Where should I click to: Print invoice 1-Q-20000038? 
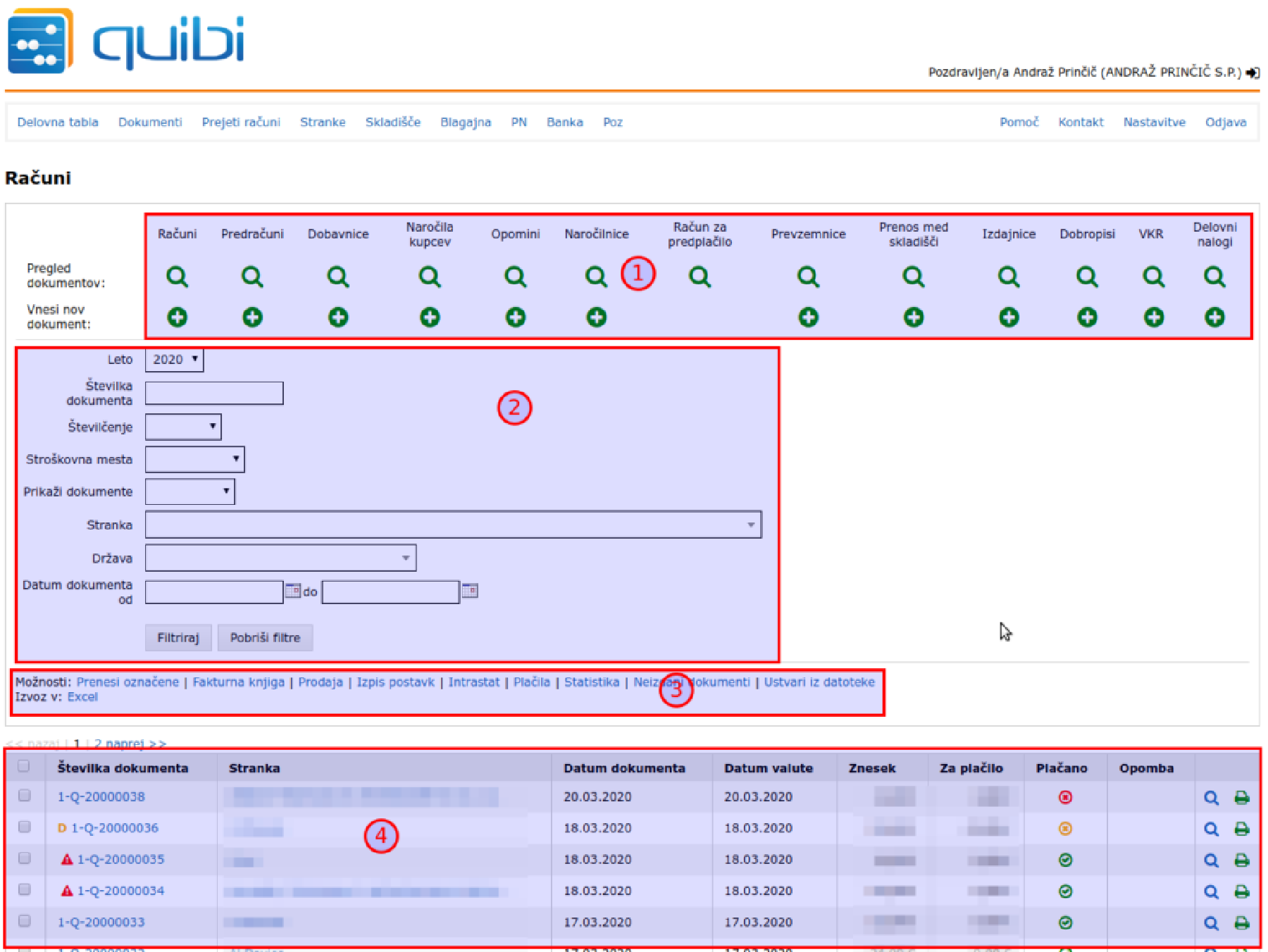pos(1242,798)
